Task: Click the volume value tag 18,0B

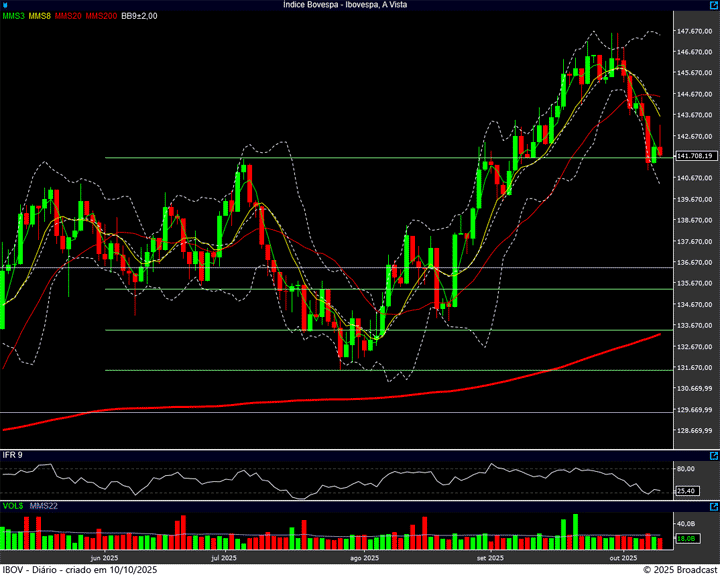Action: click(686, 539)
